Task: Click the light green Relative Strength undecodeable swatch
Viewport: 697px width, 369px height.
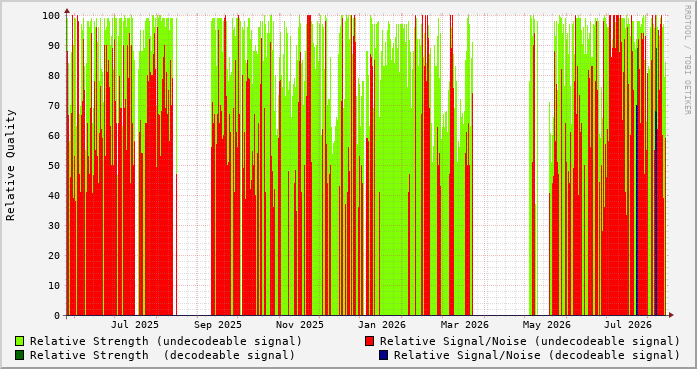Action: (x=20, y=341)
